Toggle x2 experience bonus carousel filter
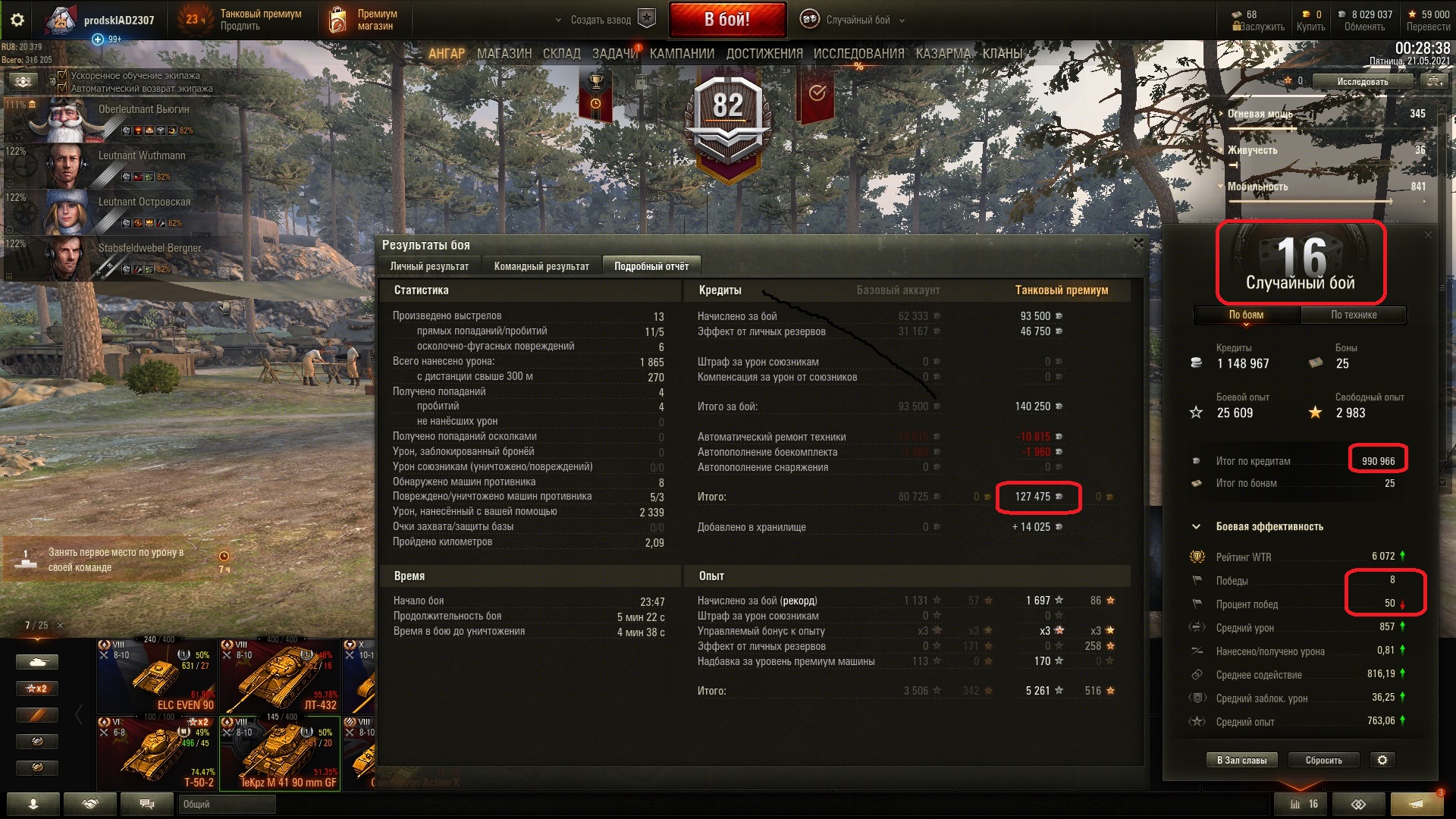The width and height of the screenshot is (1456, 819). point(36,689)
